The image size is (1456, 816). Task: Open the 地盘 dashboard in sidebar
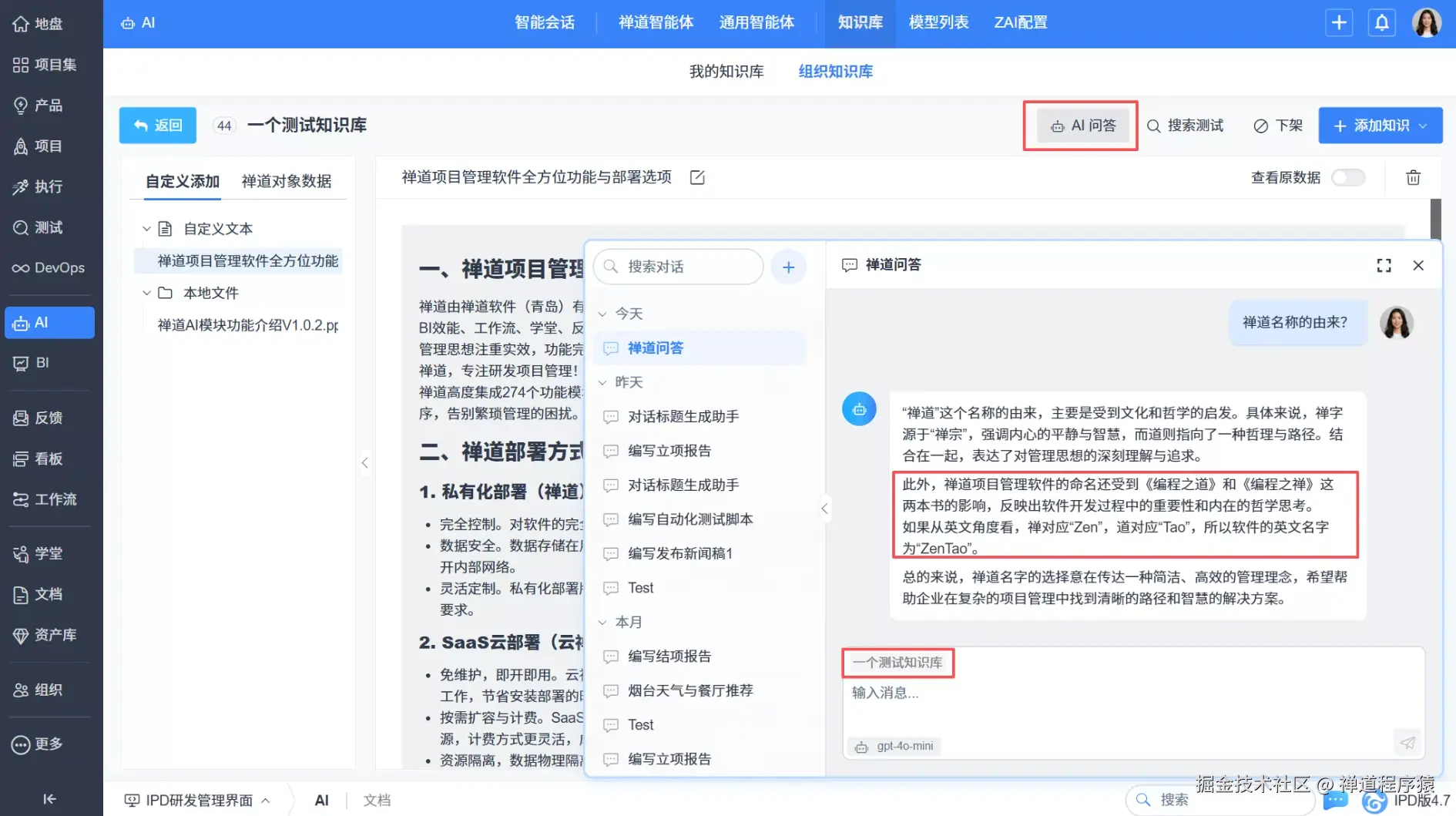tap(39, 24)
